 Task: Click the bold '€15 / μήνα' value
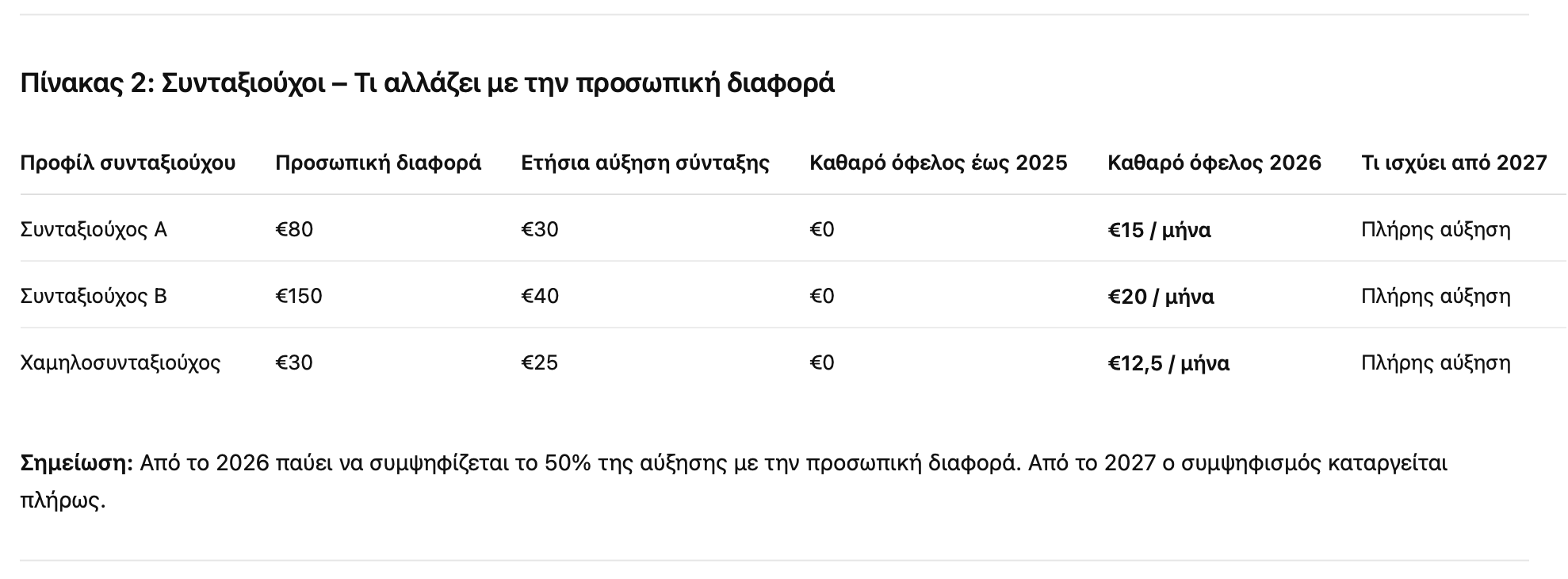coord(1159,230)
